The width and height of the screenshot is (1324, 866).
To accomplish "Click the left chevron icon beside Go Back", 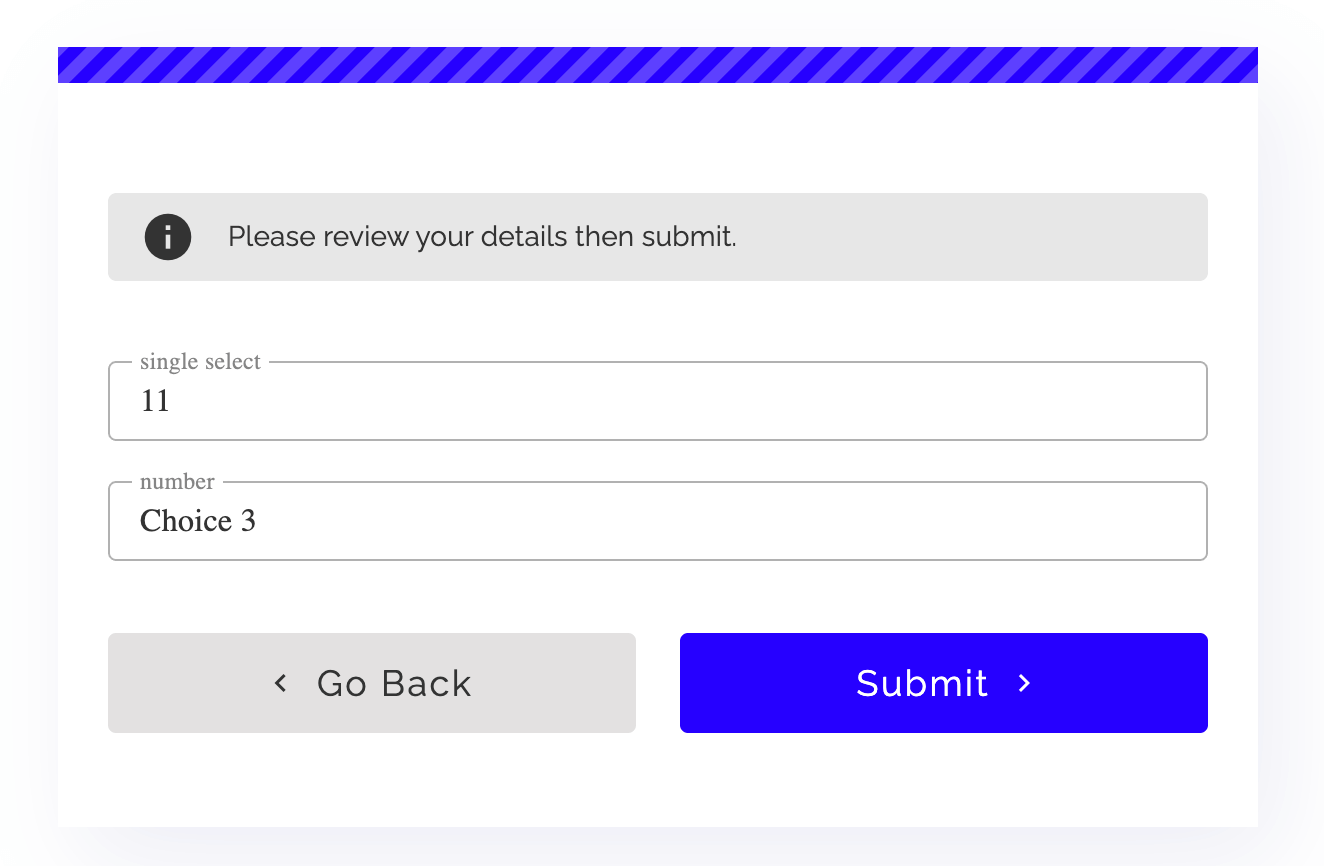I will [x=281, y=683].
